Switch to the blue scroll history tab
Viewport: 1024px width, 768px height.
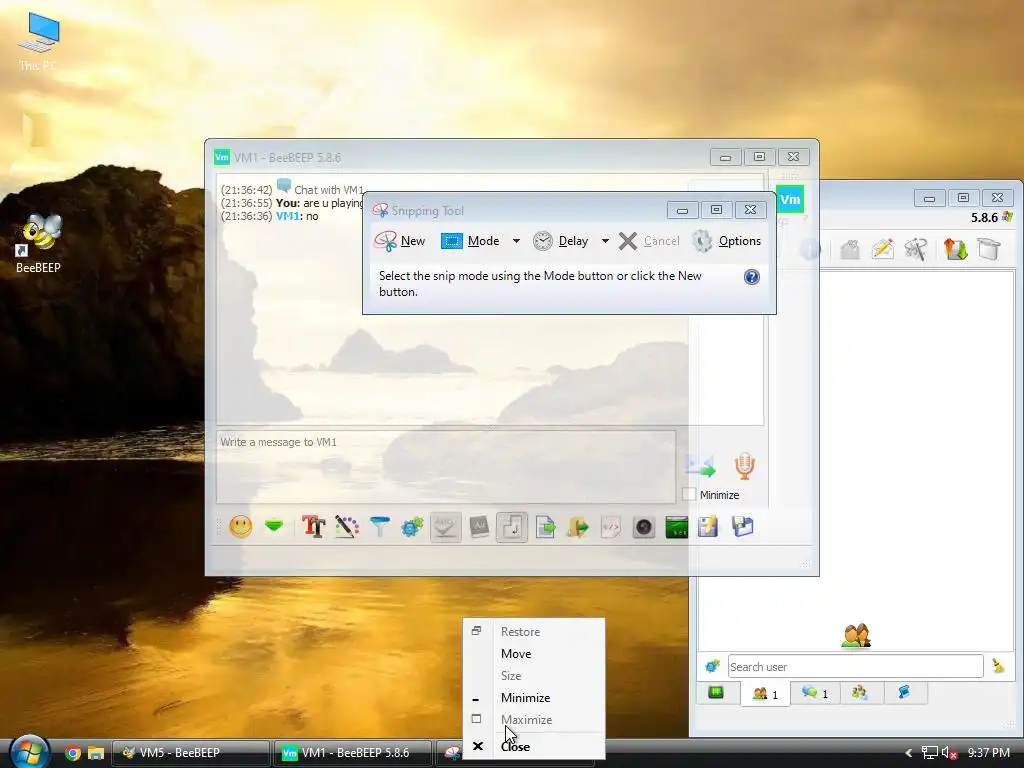point(904,693)
